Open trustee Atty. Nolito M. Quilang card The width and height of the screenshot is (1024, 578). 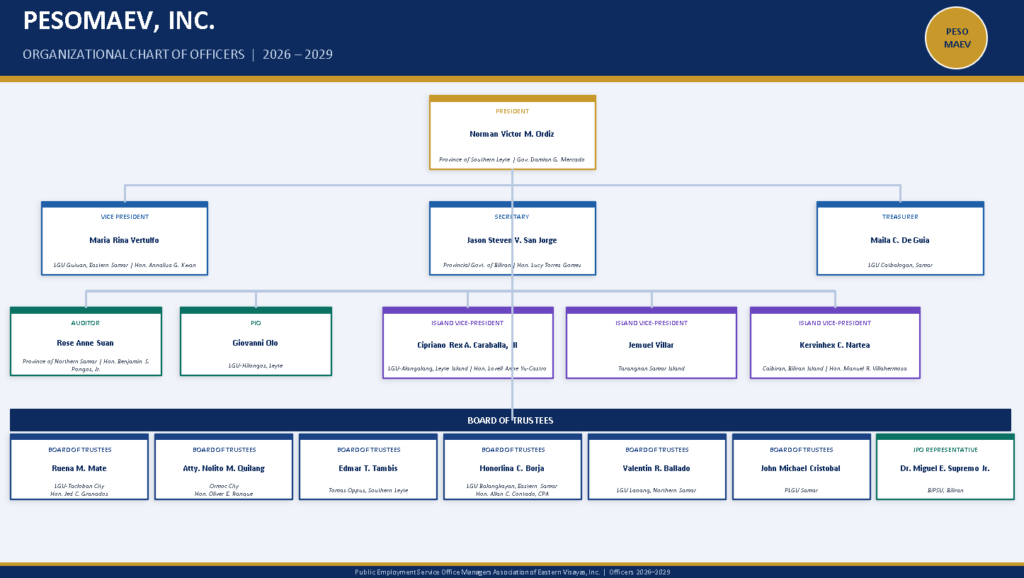(x=223, y=467)
